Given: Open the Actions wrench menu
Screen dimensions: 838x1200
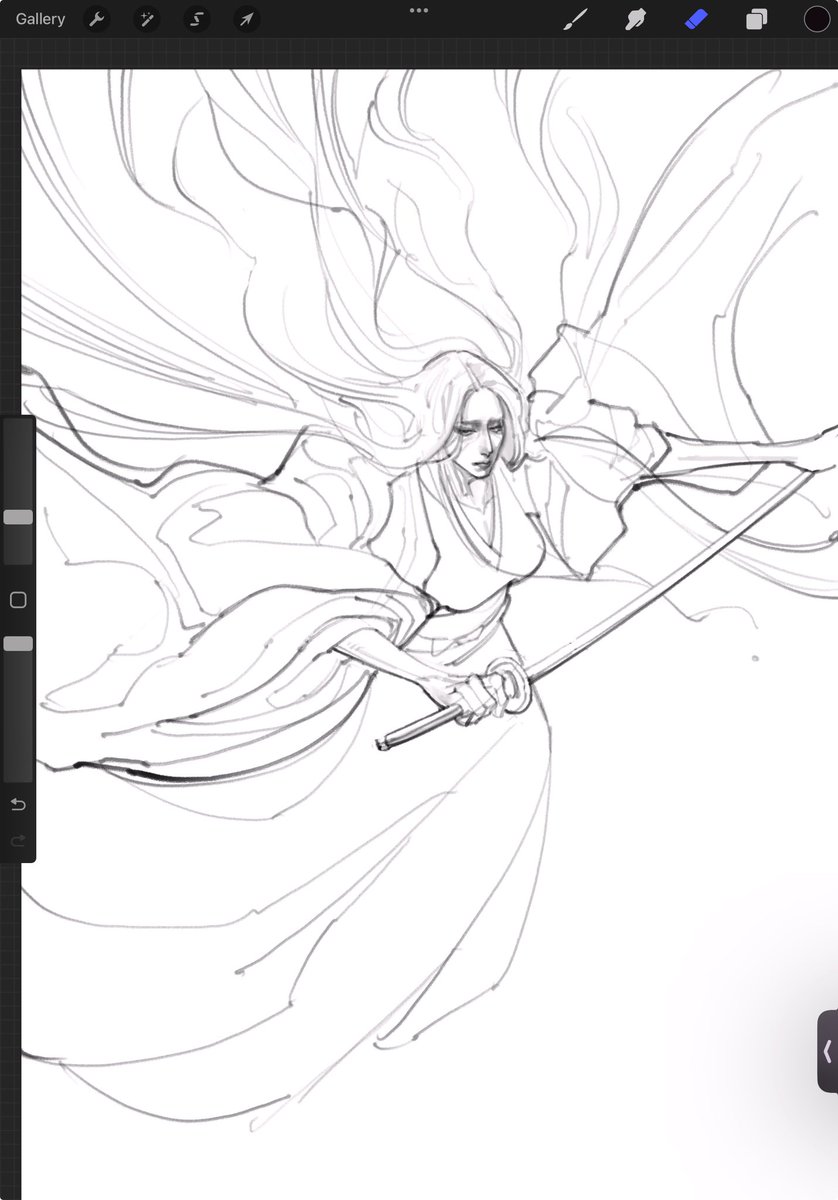Looking at the screenshot, I should point(96,19).
